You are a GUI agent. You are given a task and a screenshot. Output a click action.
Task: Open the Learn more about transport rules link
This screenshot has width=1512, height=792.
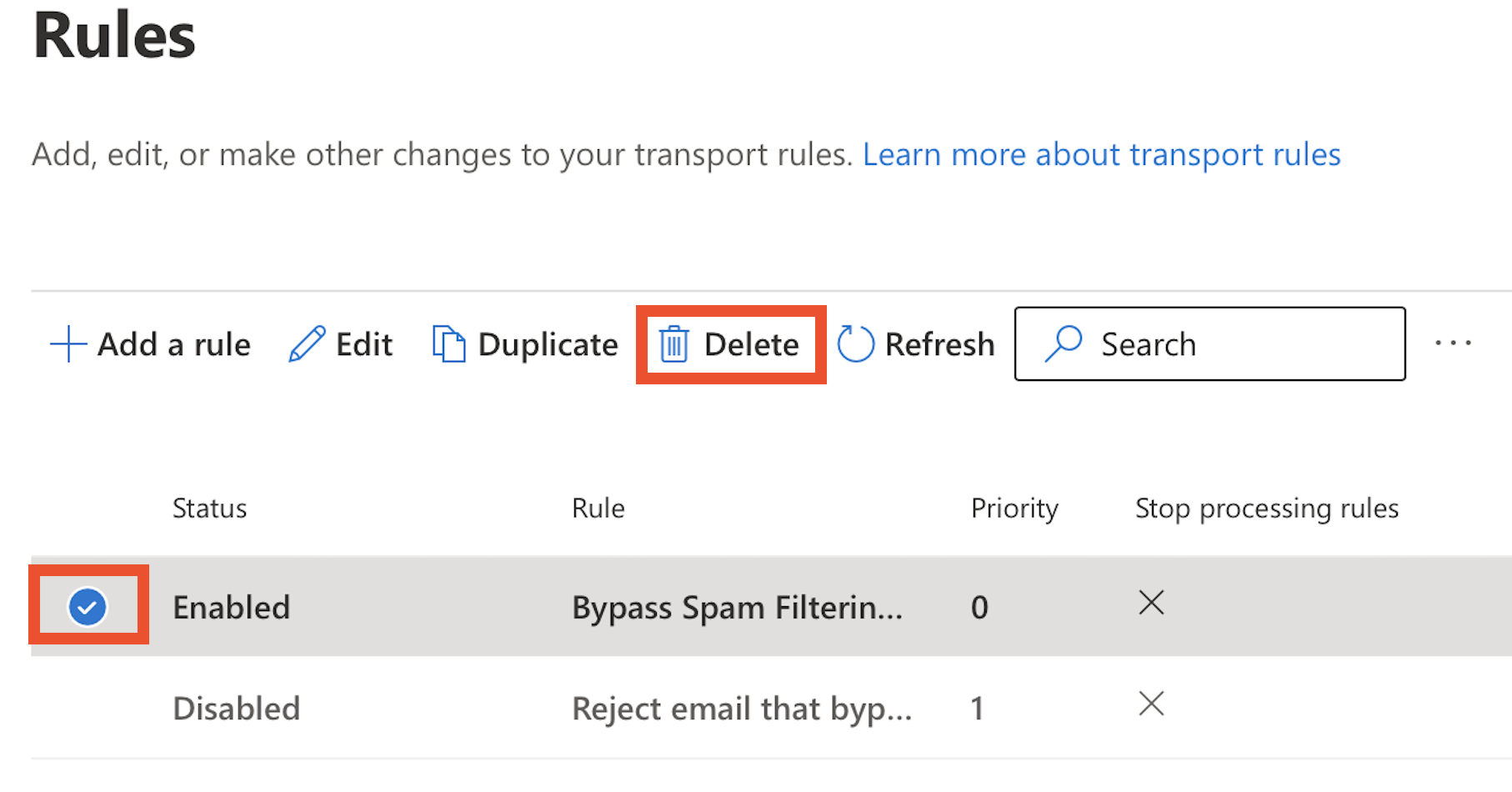[1101, 154]
